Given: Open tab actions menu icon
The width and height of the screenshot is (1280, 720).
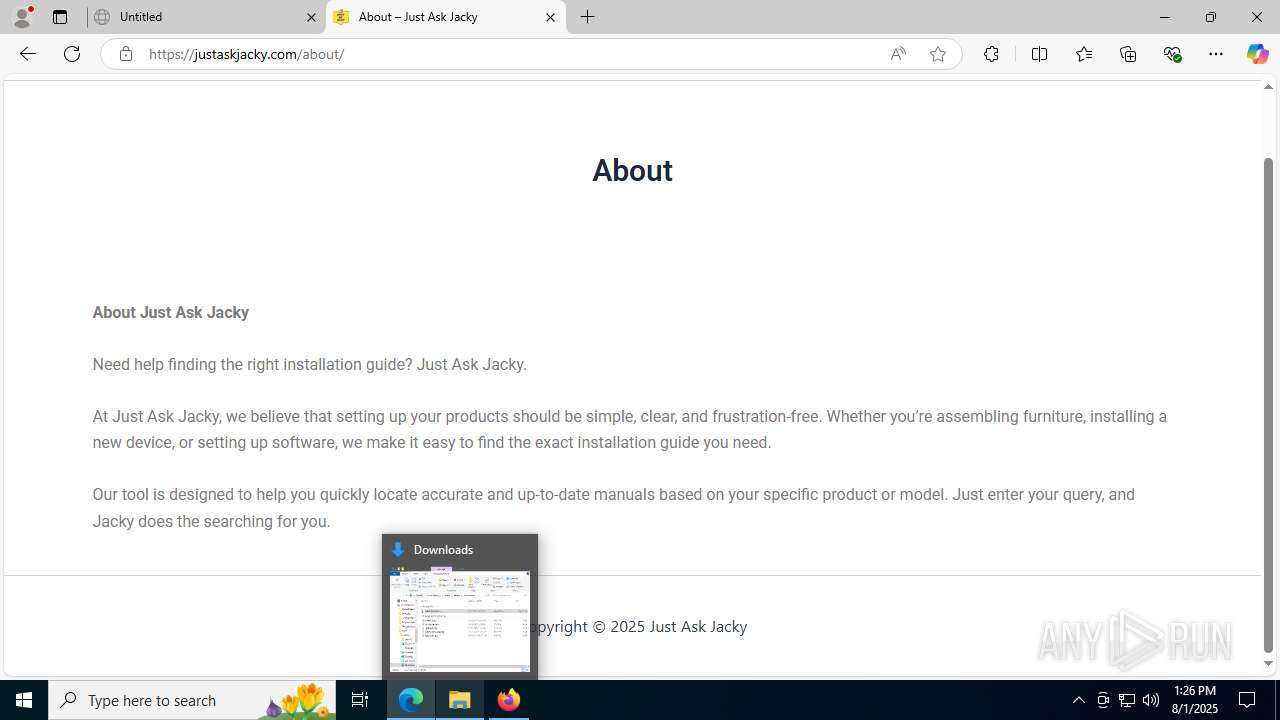Looking at the screenshot, I should tap(60, 17).
